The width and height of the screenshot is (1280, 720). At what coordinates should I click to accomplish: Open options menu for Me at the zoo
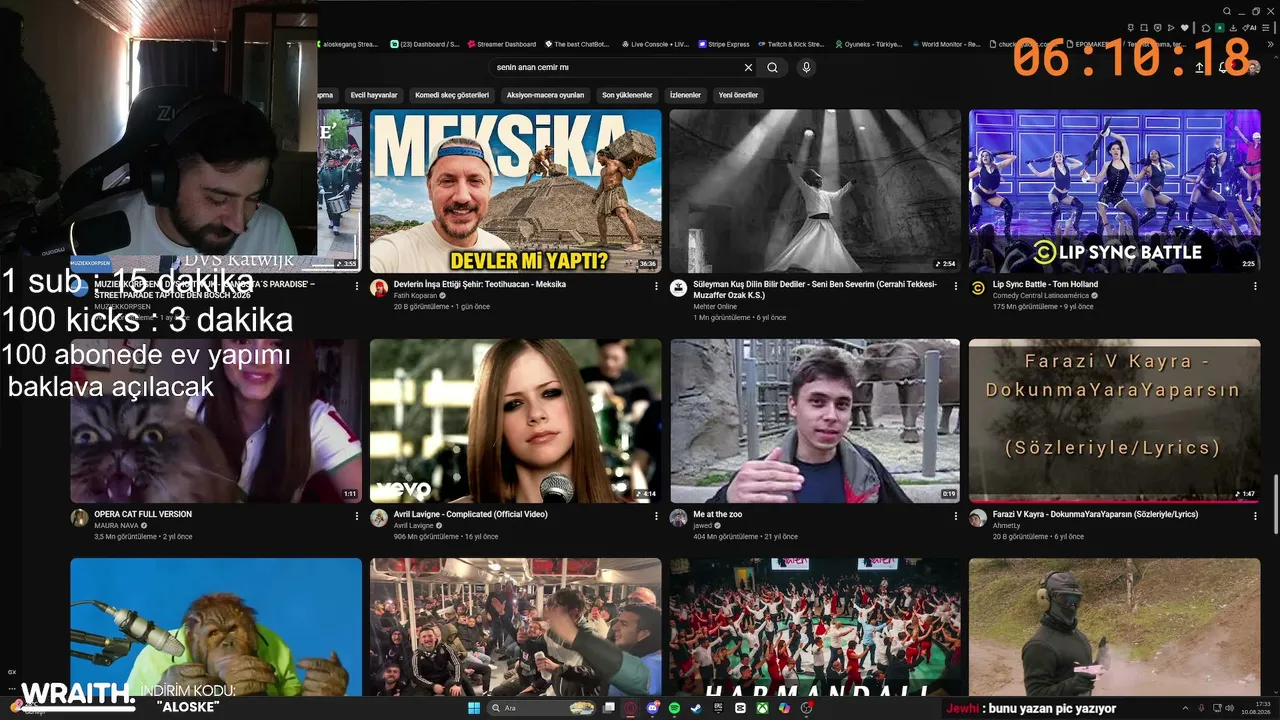955,516
